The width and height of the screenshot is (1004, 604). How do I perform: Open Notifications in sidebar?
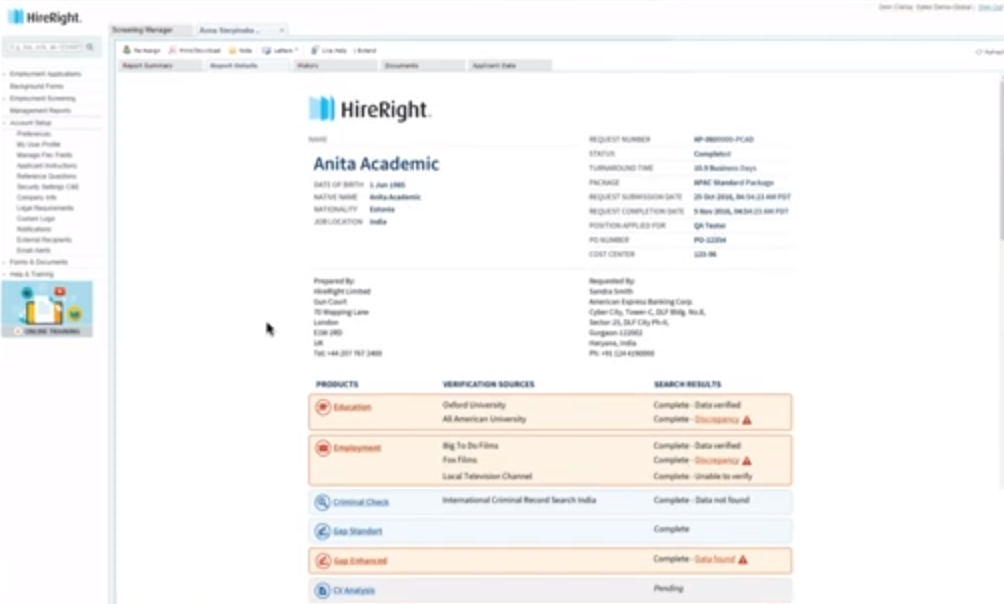coord(34,229)
